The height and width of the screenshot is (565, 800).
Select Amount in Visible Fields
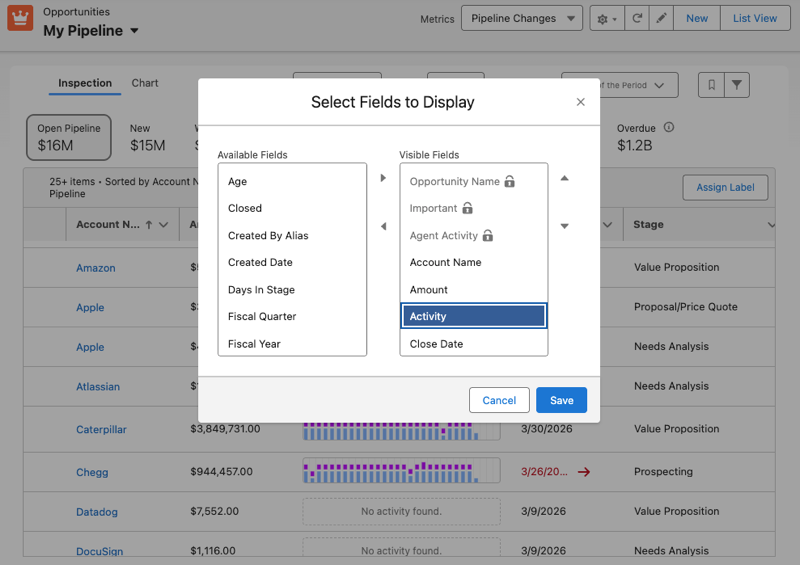pyautogui.click(x=473, y=290)
